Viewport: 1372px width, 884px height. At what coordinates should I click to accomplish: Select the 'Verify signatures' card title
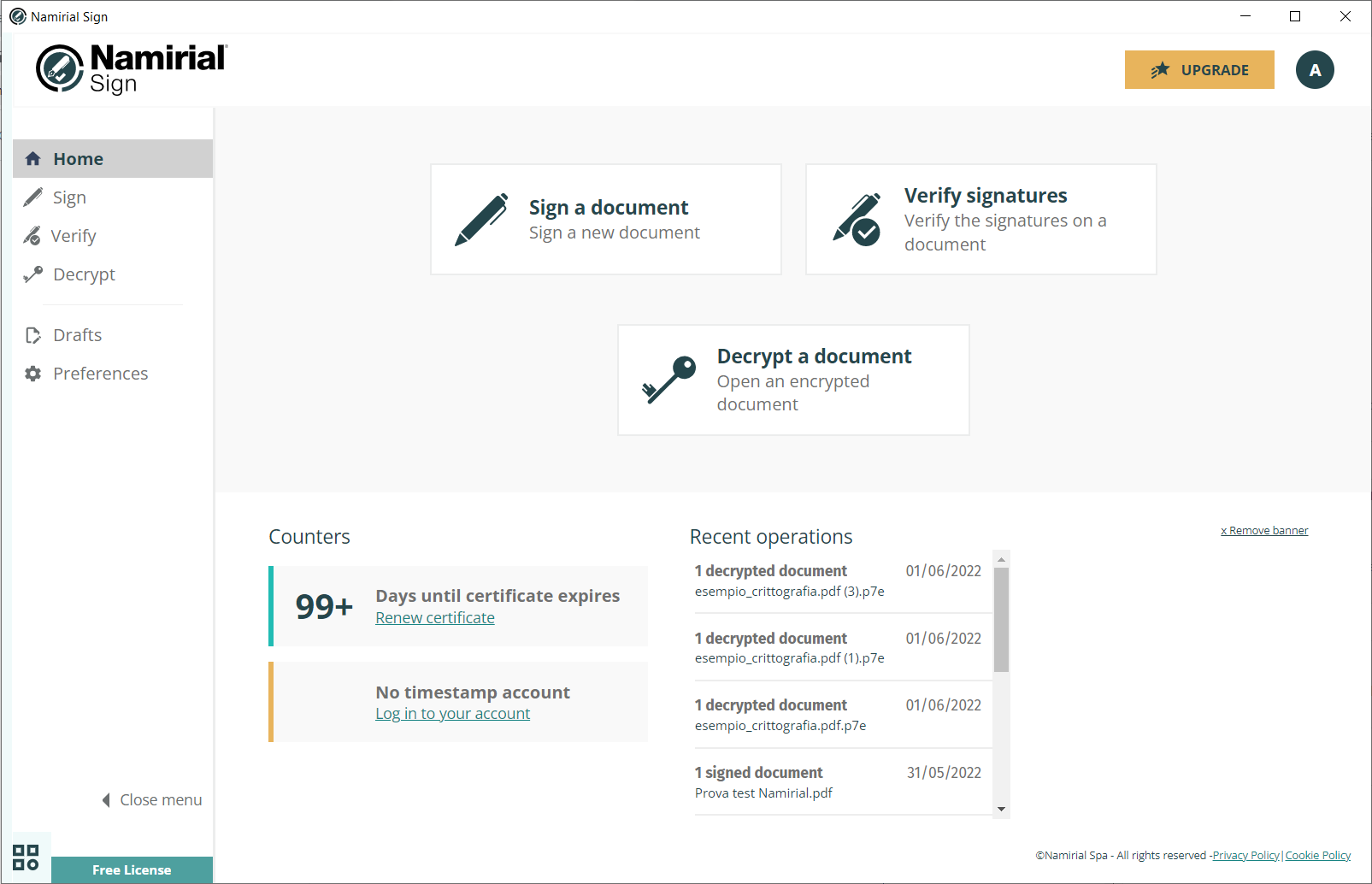pyautogui.click(x=986, y=196)
